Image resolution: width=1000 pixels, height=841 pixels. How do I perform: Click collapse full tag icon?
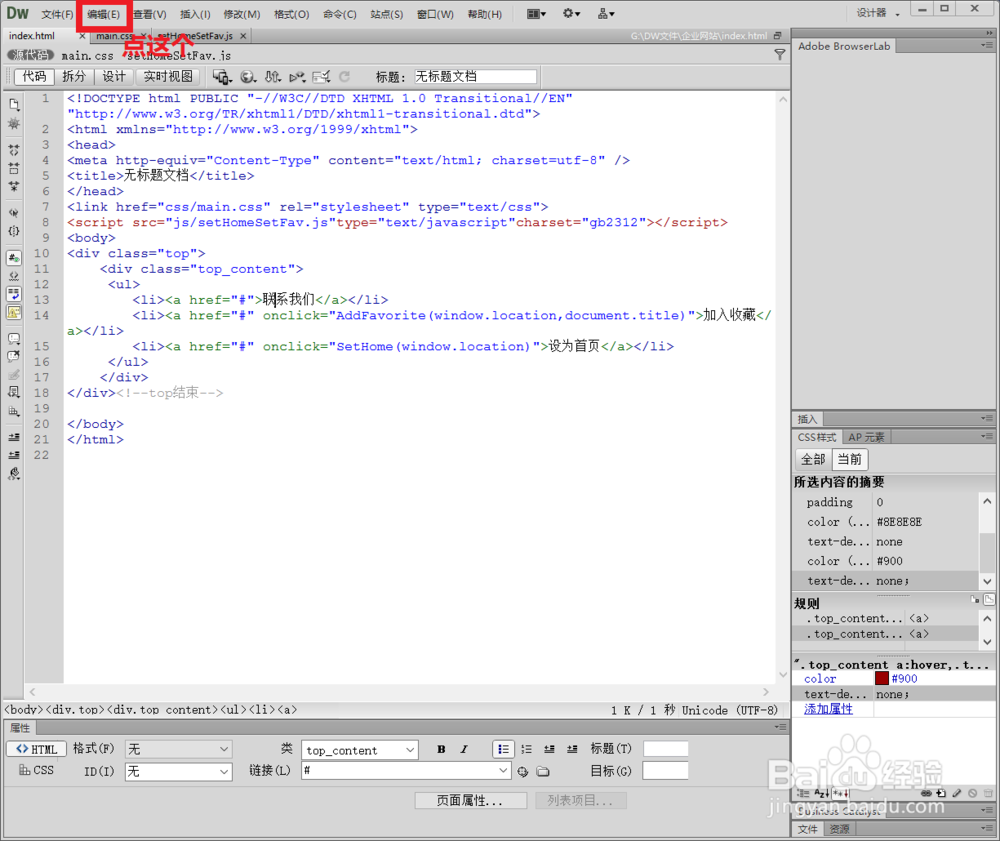(x=14, y=150)
